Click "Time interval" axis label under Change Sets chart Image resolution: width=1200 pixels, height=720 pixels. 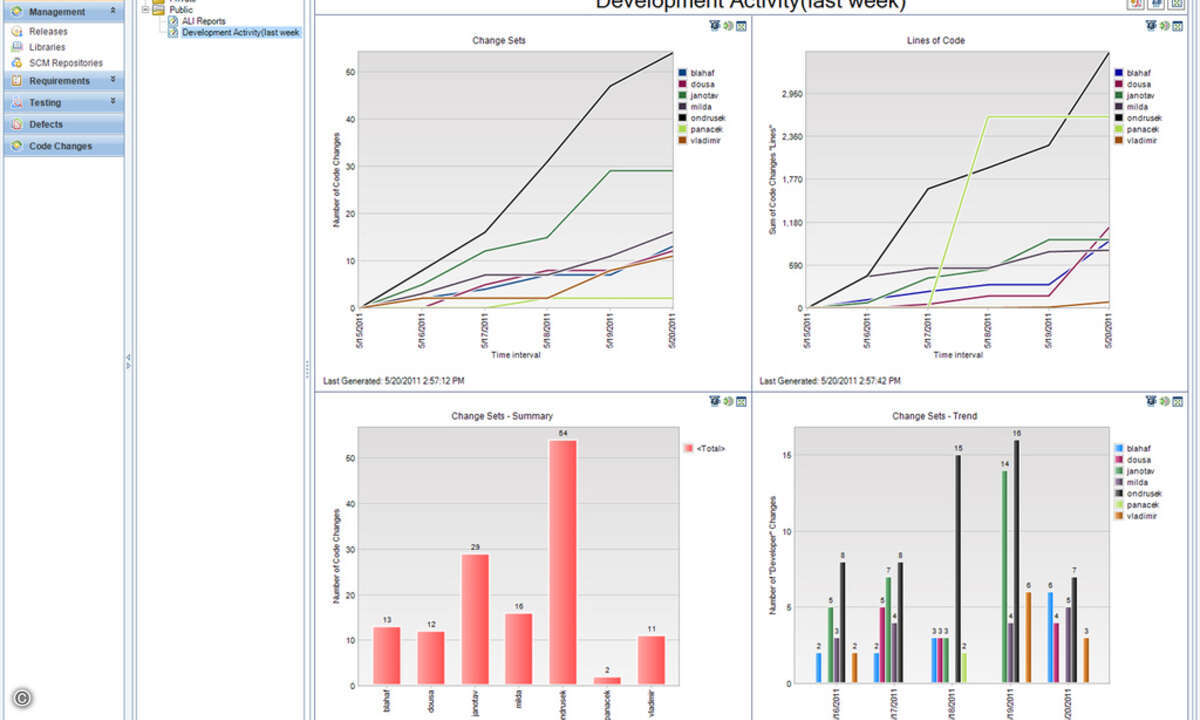516,355
